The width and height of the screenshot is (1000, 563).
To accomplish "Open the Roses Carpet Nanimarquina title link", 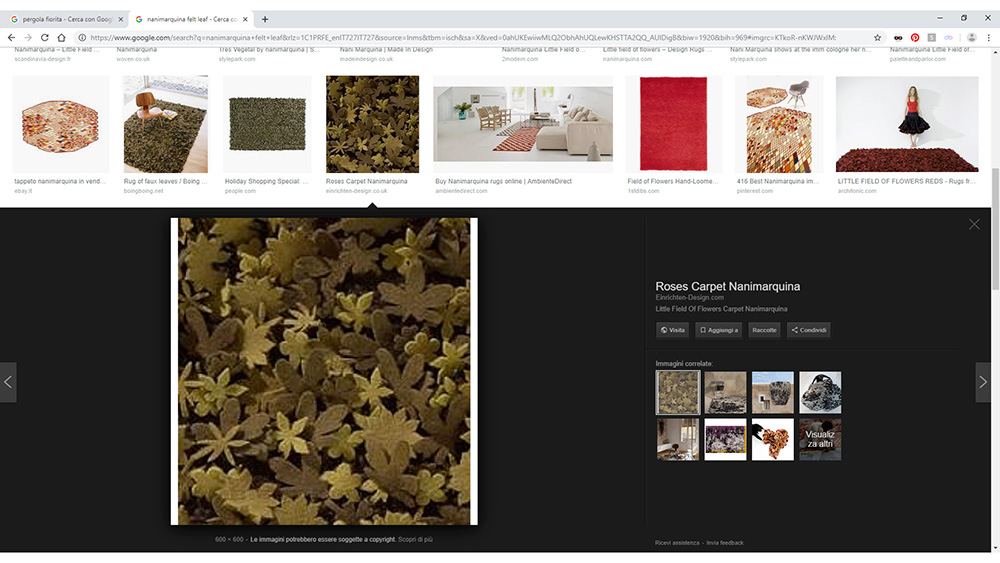I will [x=728, y=286].
